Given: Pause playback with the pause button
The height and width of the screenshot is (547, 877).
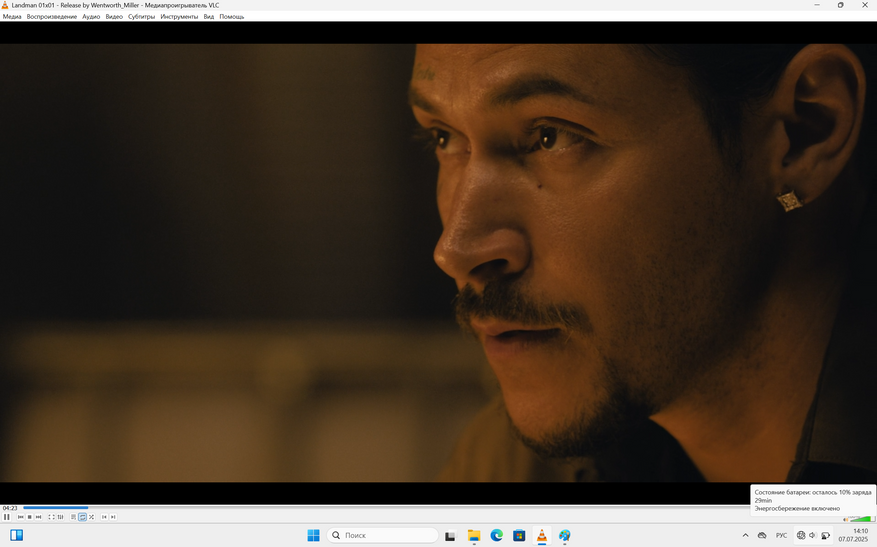Looking at the screenshot, I should coord(7,517).
